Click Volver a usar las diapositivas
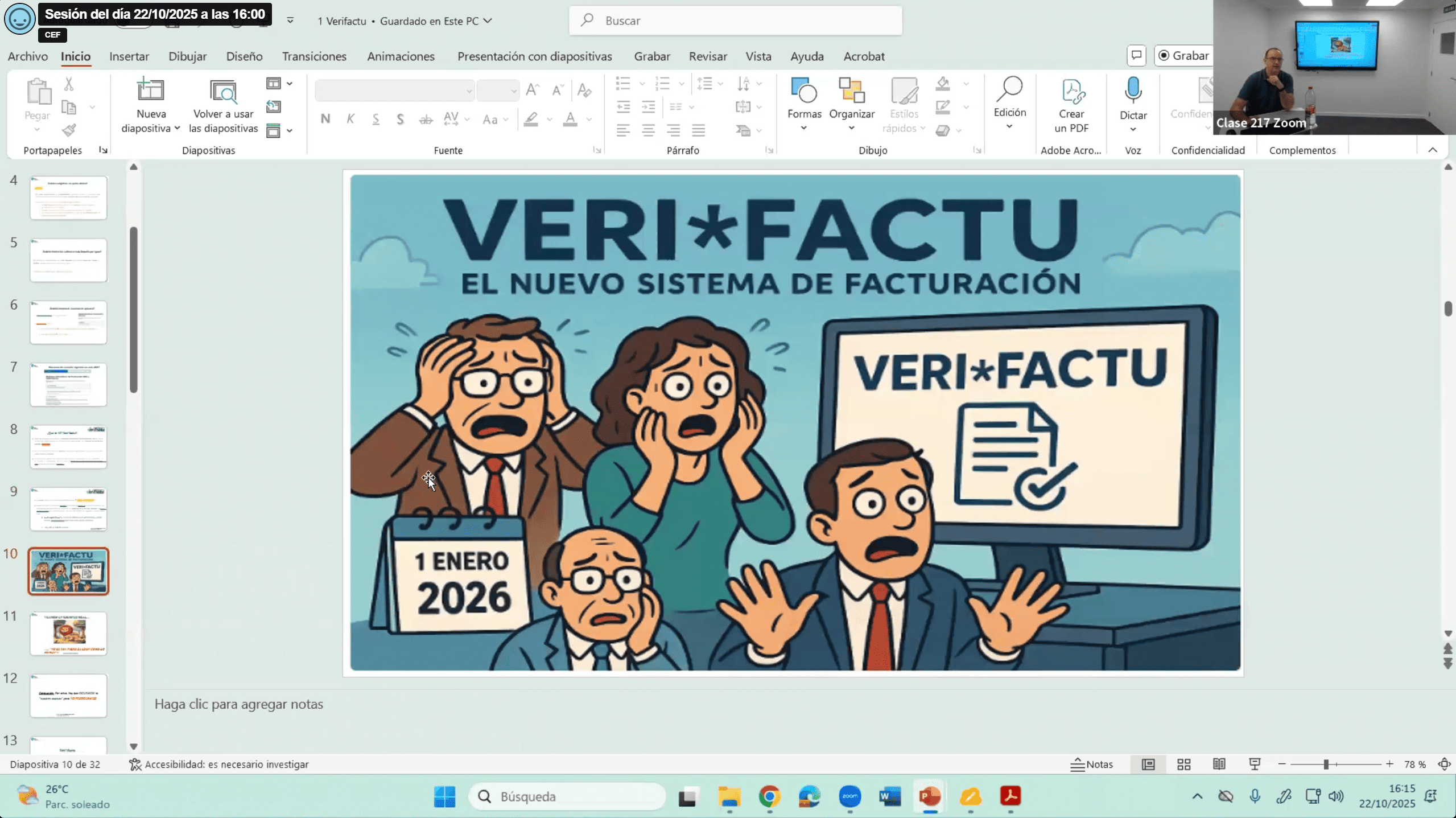The width and height of the screenshot is (1456, 818). pyautogui.click(x=223, y=92)
